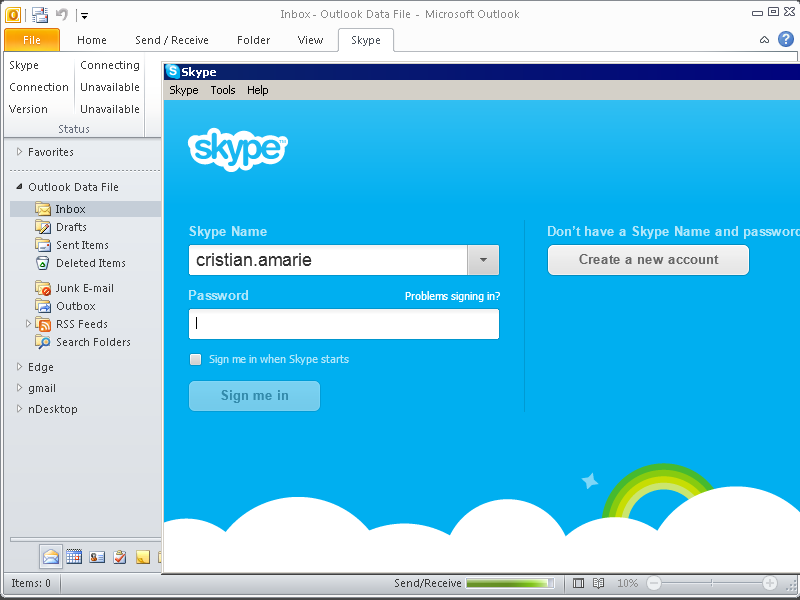Screen dimensions: 800x600
Task: Expand the Edge account node
Action: (19, 366)
